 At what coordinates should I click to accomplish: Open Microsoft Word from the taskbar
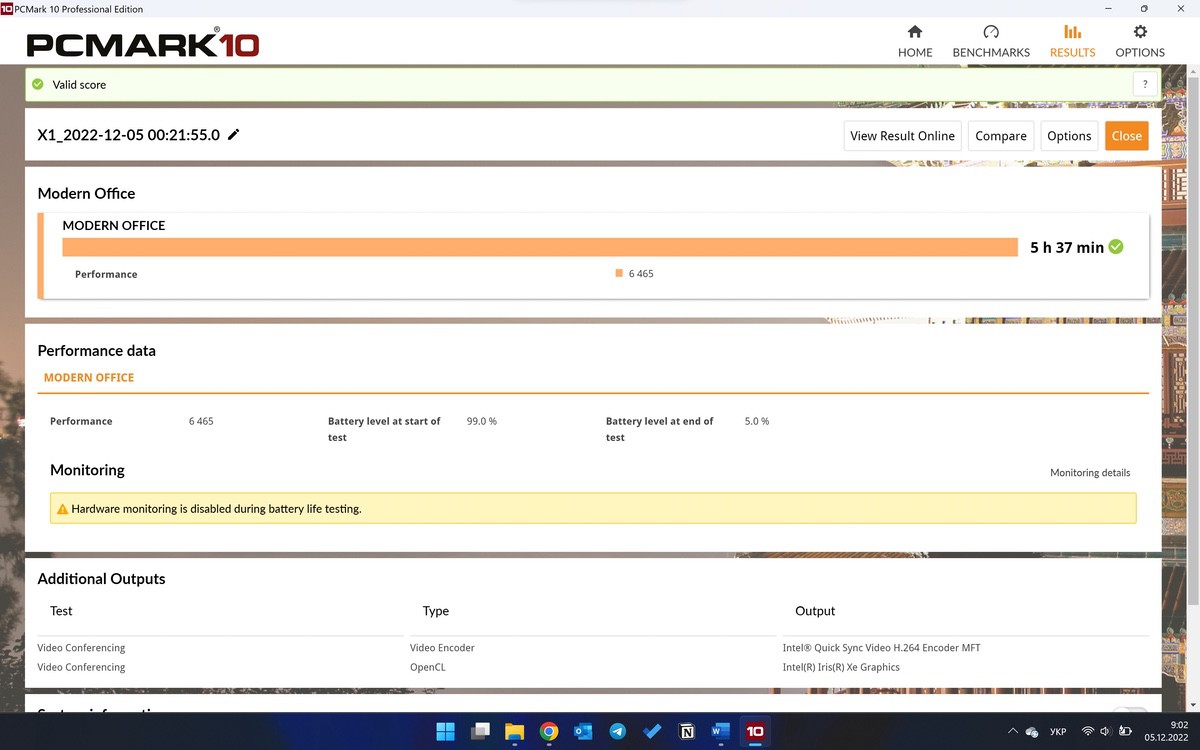[x=721, y=731]
